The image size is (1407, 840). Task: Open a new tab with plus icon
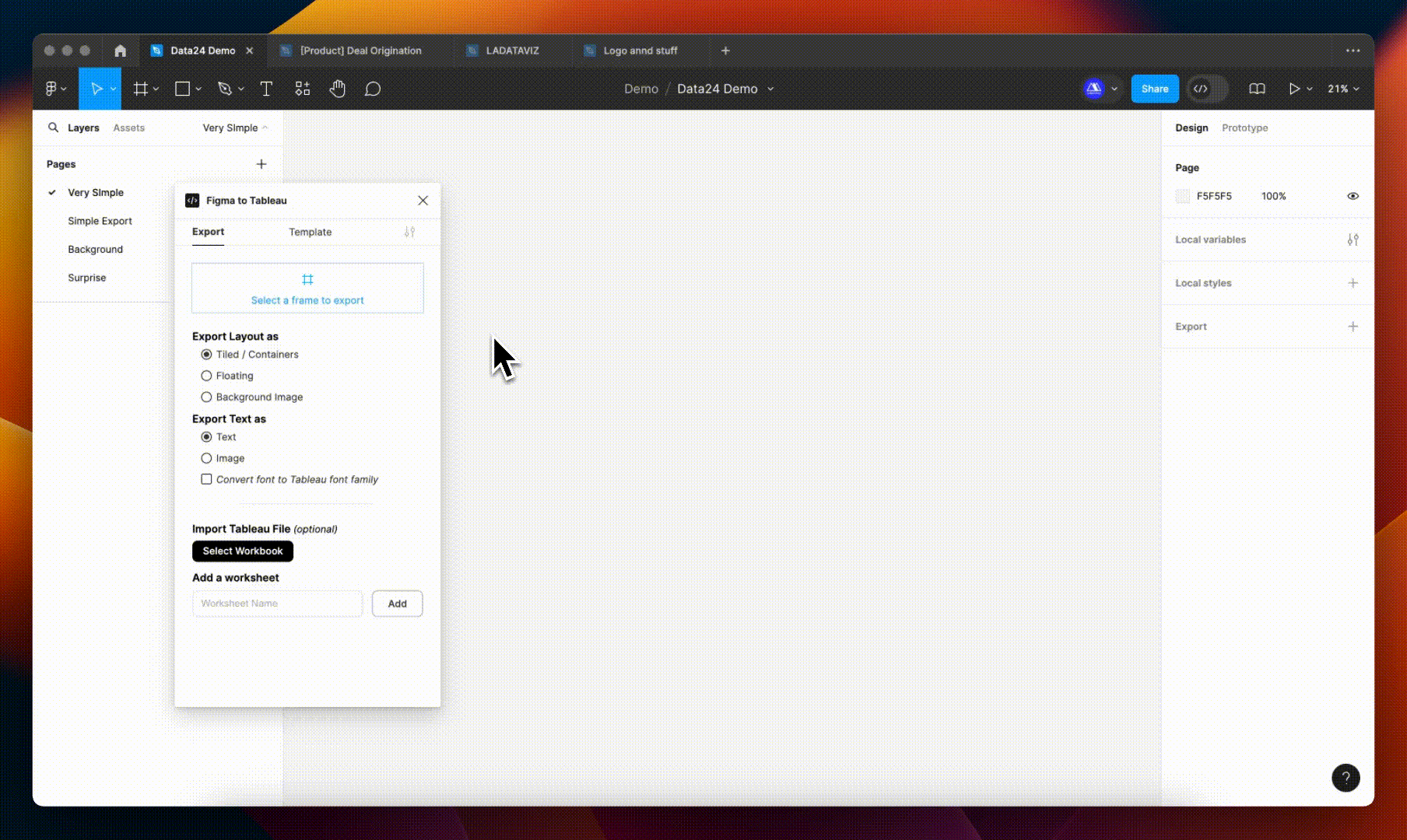(725, 51)
